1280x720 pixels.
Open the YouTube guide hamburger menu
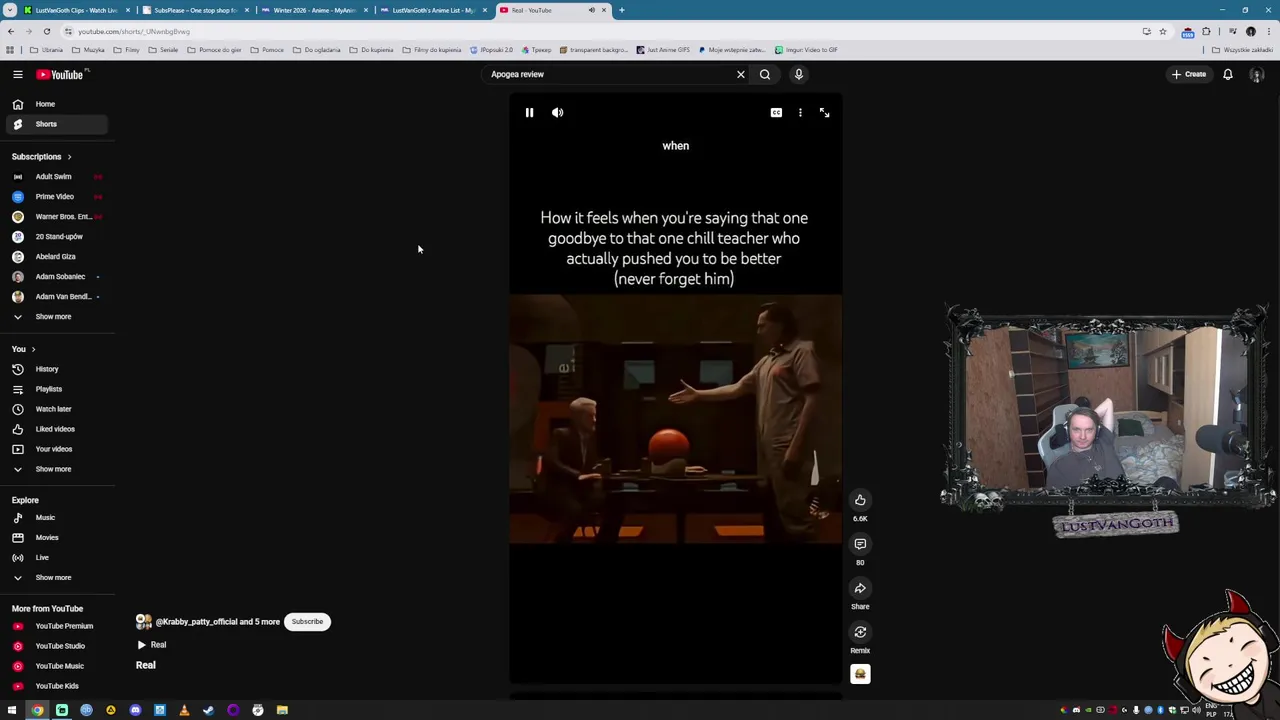(17, 74)
